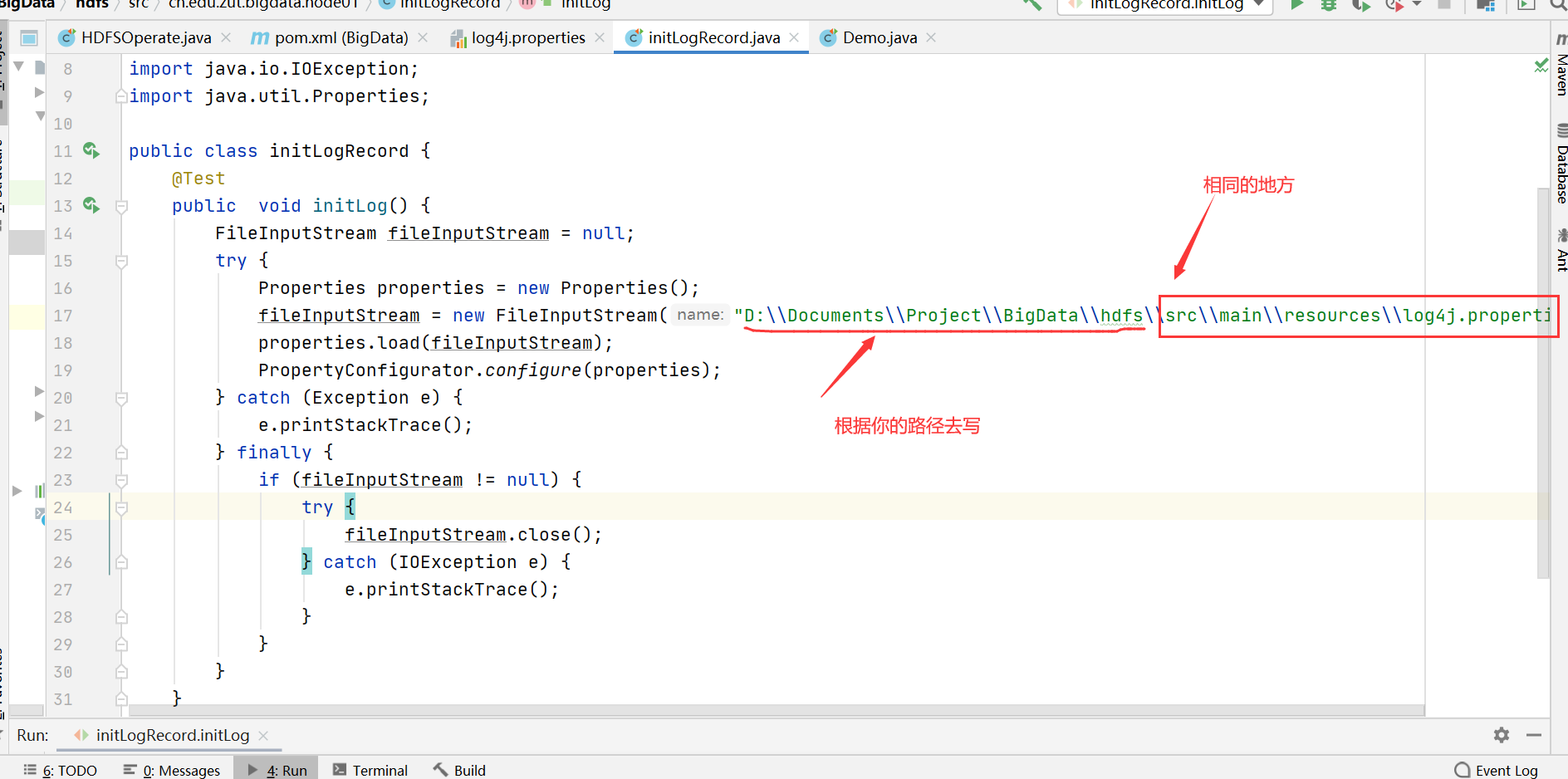Hide the Run tool window with minimize icon

tap(1535, 735)
